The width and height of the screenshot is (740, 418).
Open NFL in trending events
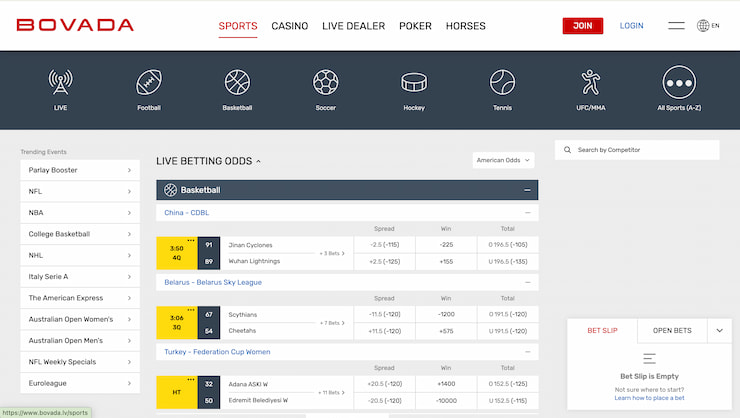coord(80,192)
